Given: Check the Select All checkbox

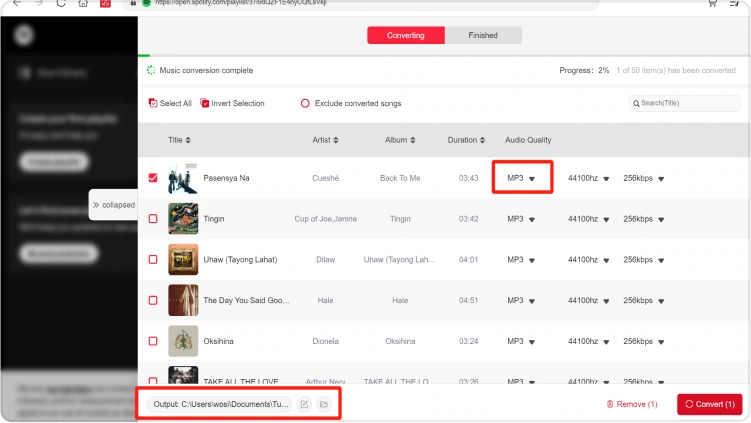Looking at the screenshot, I should (x=153, y=103).
